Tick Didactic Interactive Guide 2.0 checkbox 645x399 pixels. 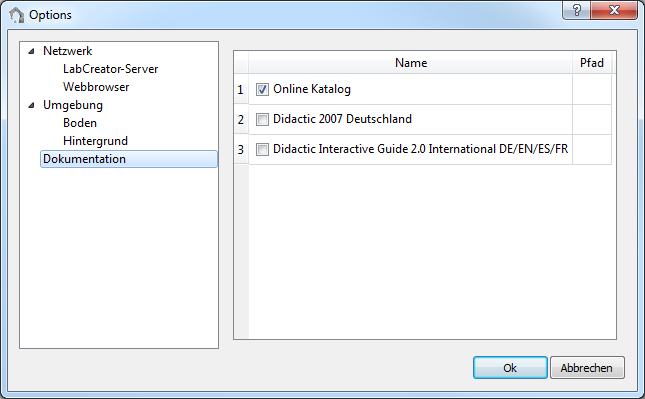262,149
